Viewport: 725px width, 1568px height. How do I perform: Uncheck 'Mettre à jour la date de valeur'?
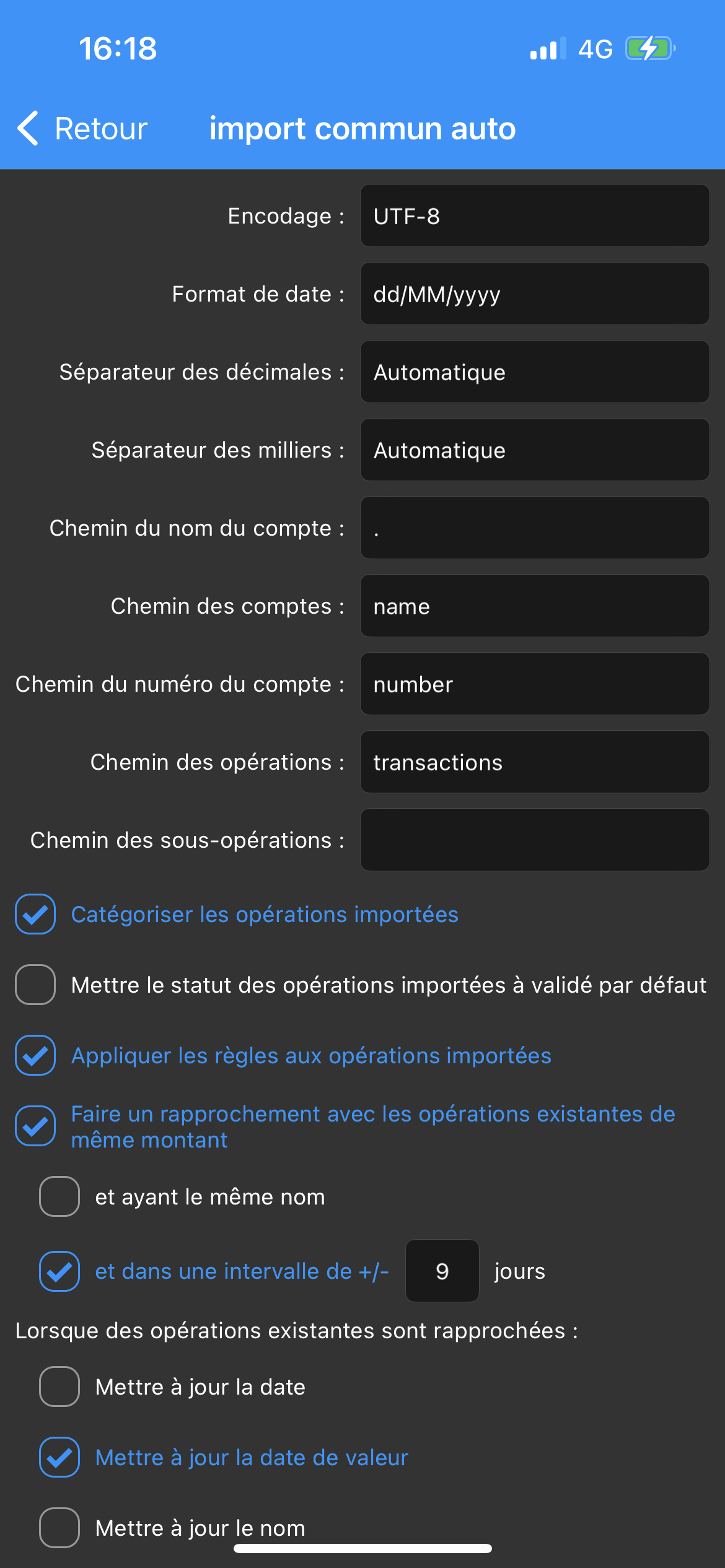click(x=59, y=1457)
